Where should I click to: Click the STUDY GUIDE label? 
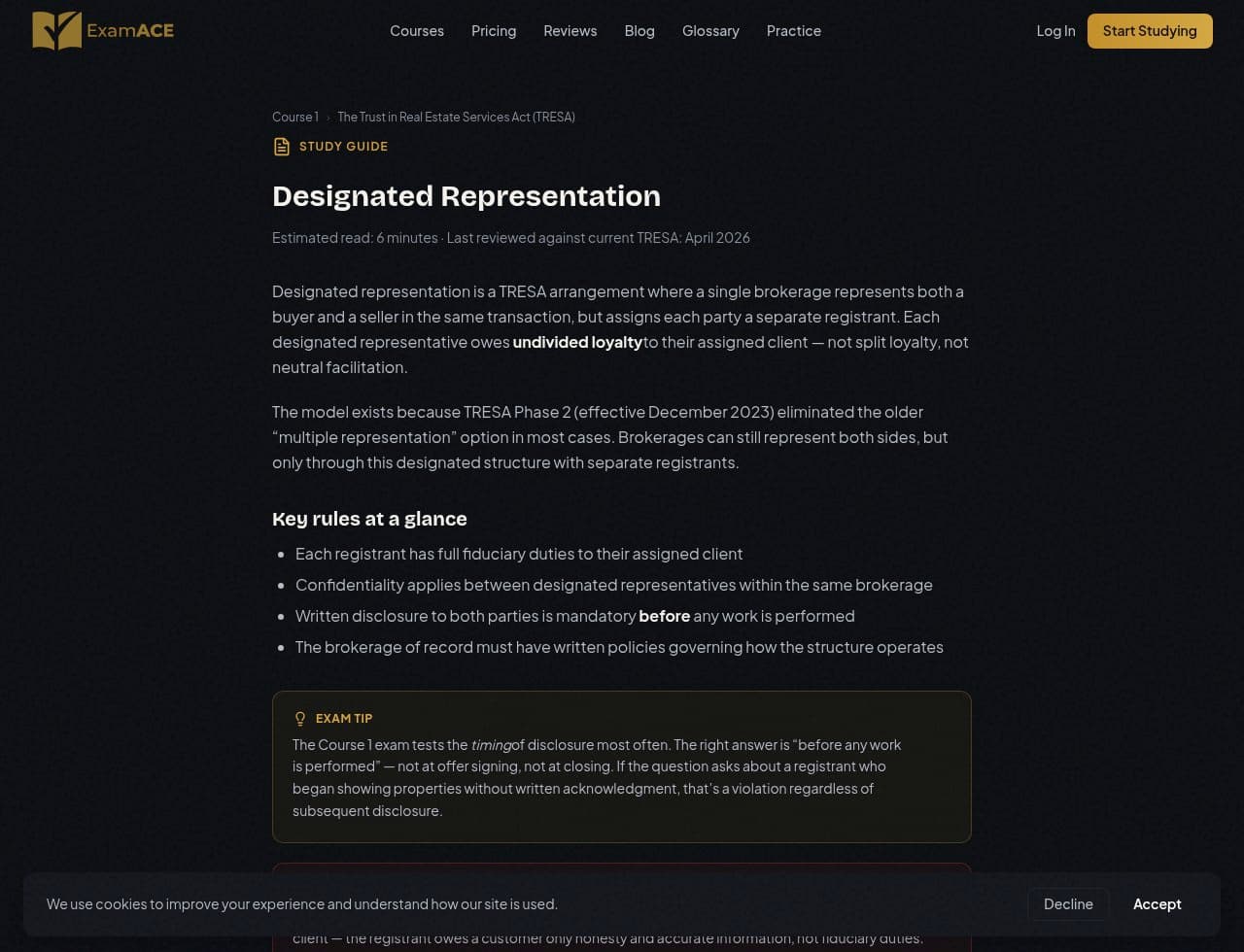click(343, 147)
